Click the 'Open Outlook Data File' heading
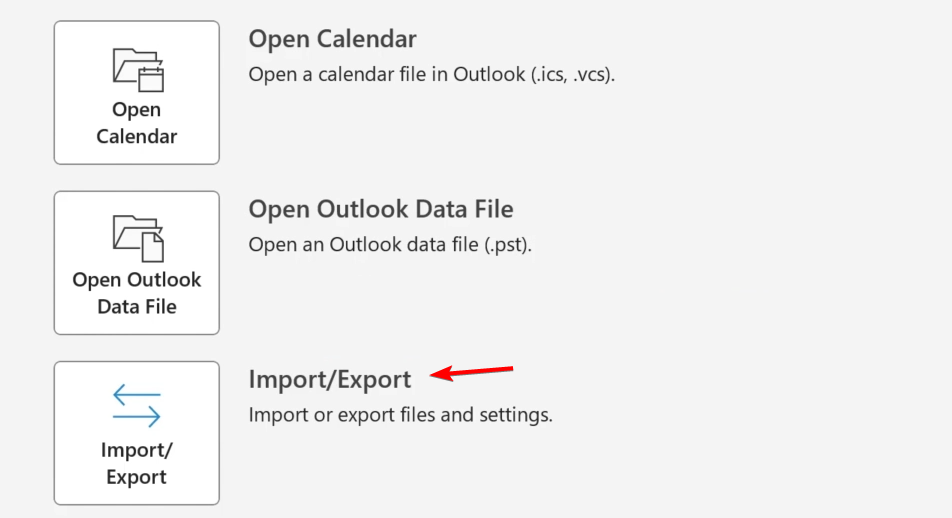Screen dimensions: 952x518 381,210
